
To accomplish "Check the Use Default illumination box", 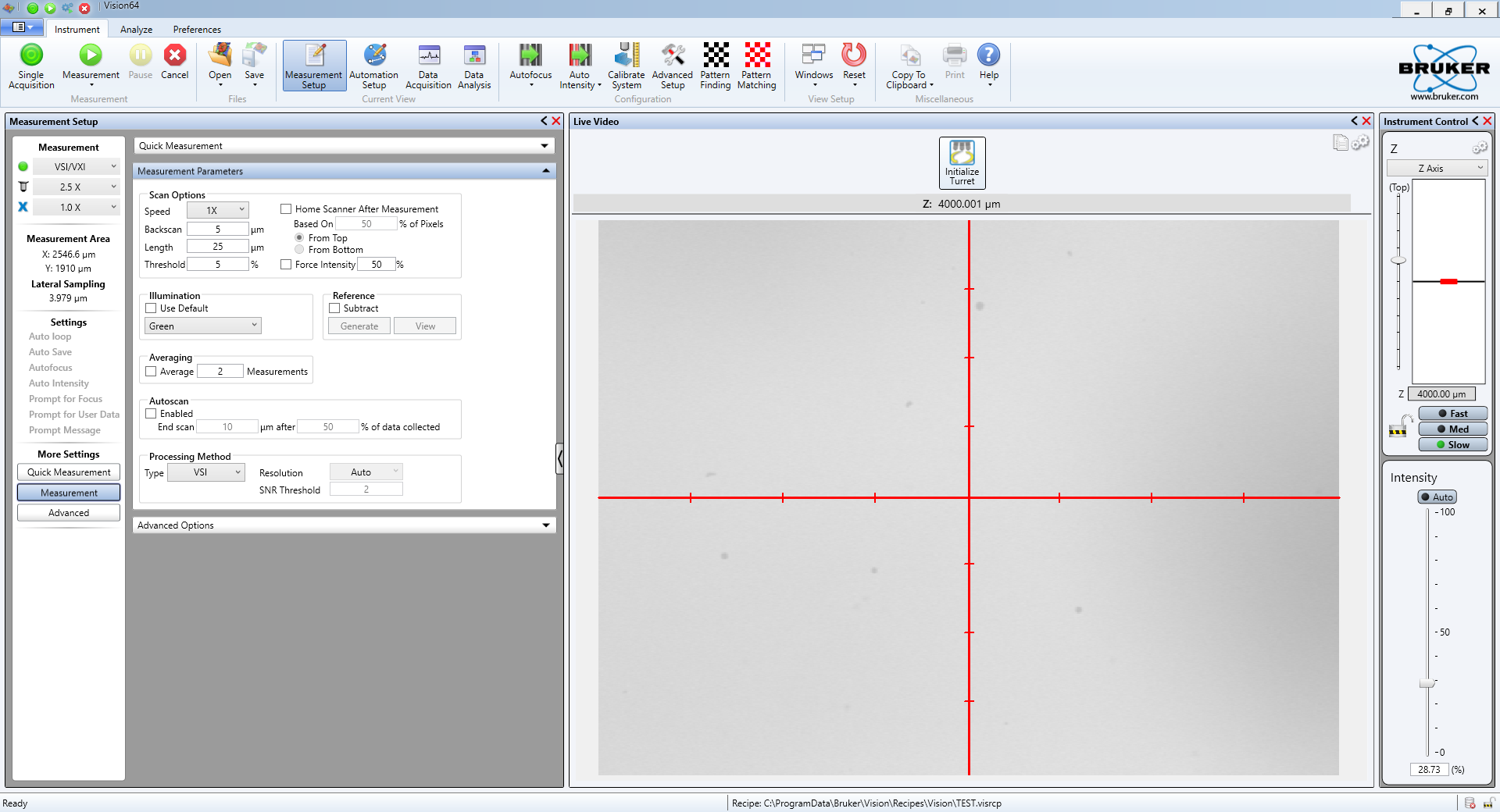I will (152, 308).
